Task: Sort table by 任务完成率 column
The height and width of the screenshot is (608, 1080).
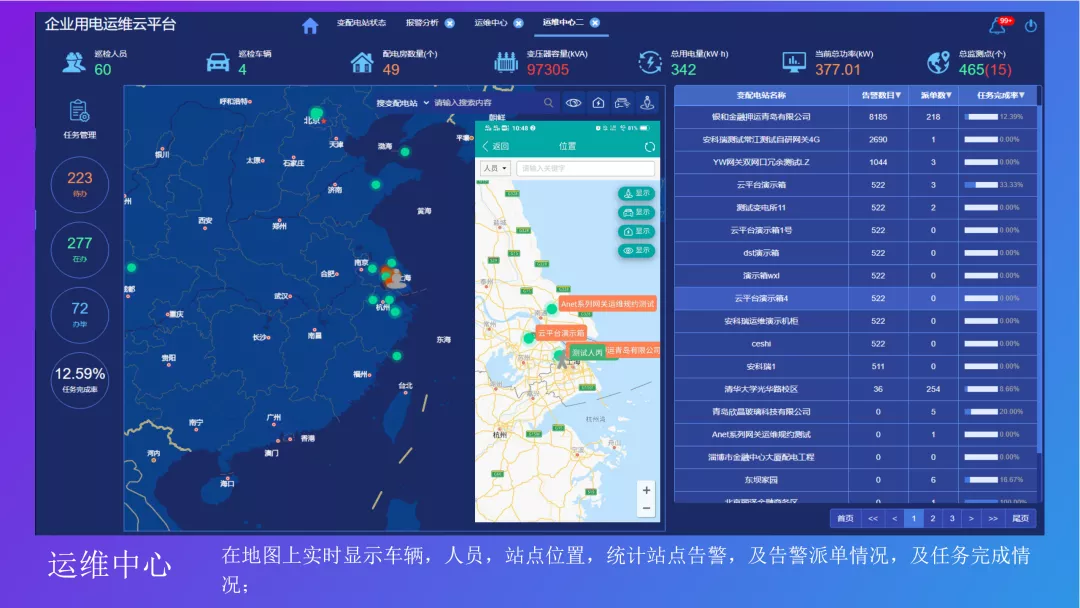Action: pos(1000,95)
